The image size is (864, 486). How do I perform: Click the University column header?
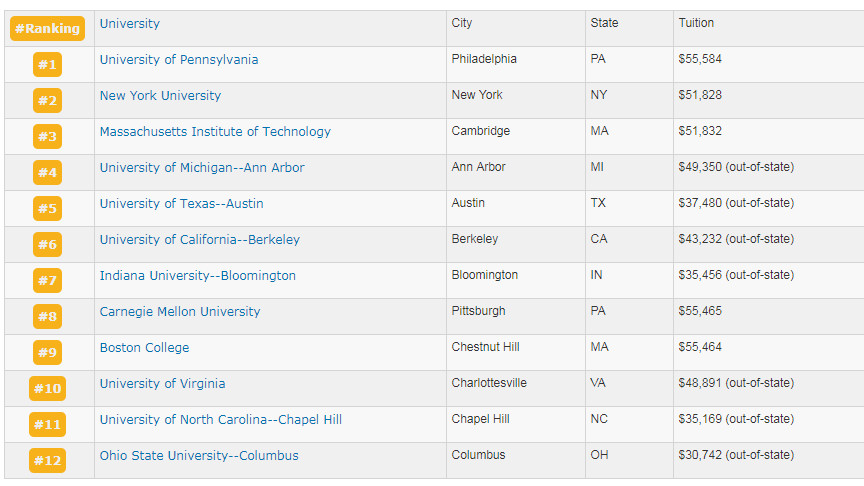130,24
